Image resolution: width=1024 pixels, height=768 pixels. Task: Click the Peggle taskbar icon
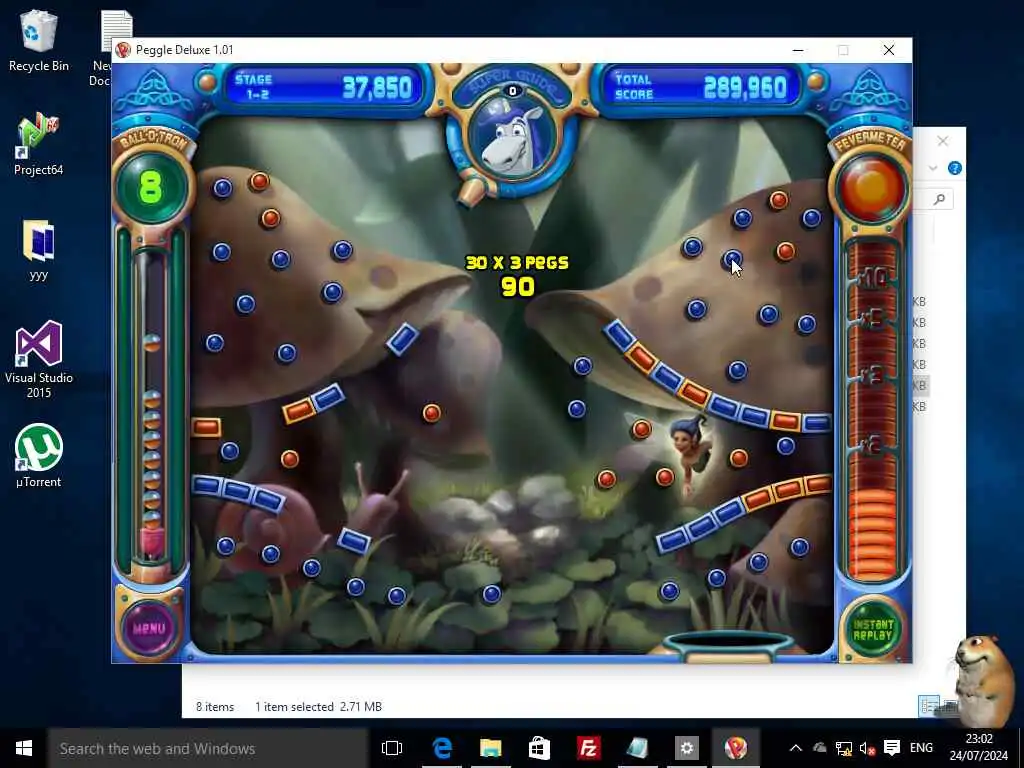(735, 748)
